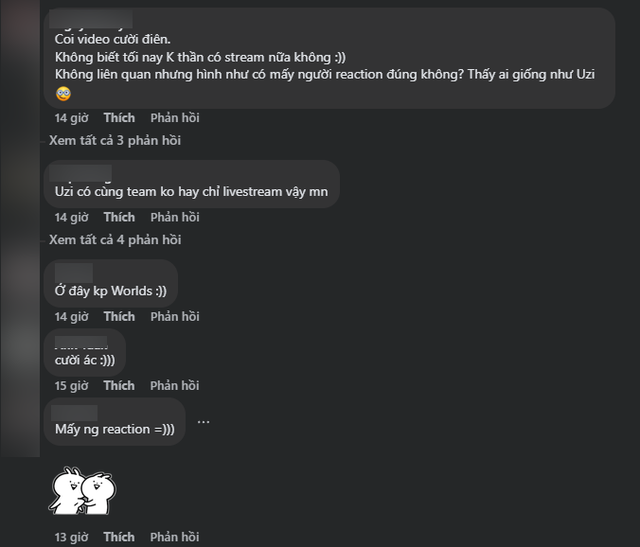Like the 'Coi video cười điên' comment with Thích
This screenshot has width=640, height=547.
tap(119, 117)
